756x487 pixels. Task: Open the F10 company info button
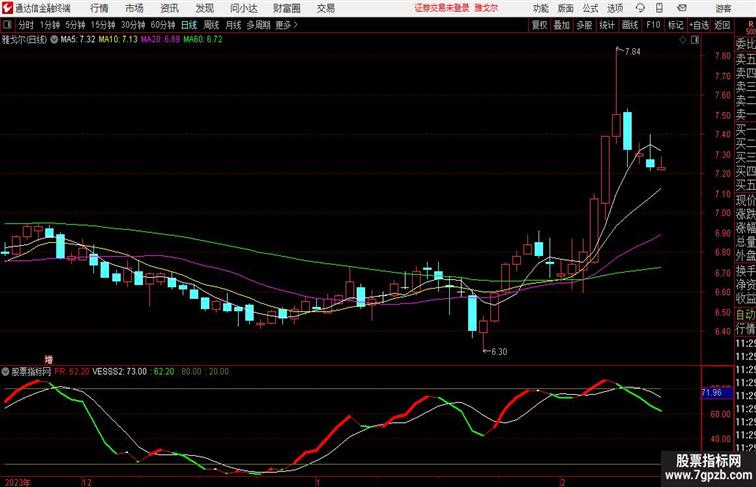[653, 25]
